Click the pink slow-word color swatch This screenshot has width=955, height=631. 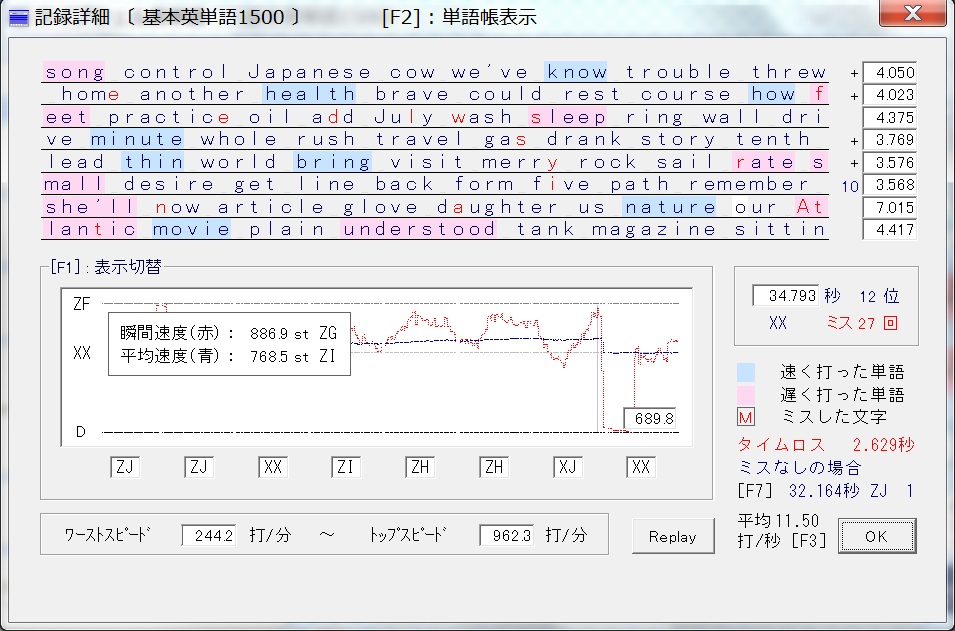(x=745, y=394)
